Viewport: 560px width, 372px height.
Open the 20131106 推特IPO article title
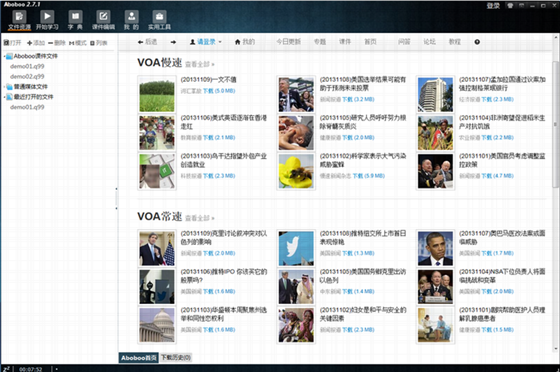[x=224, y=276]
